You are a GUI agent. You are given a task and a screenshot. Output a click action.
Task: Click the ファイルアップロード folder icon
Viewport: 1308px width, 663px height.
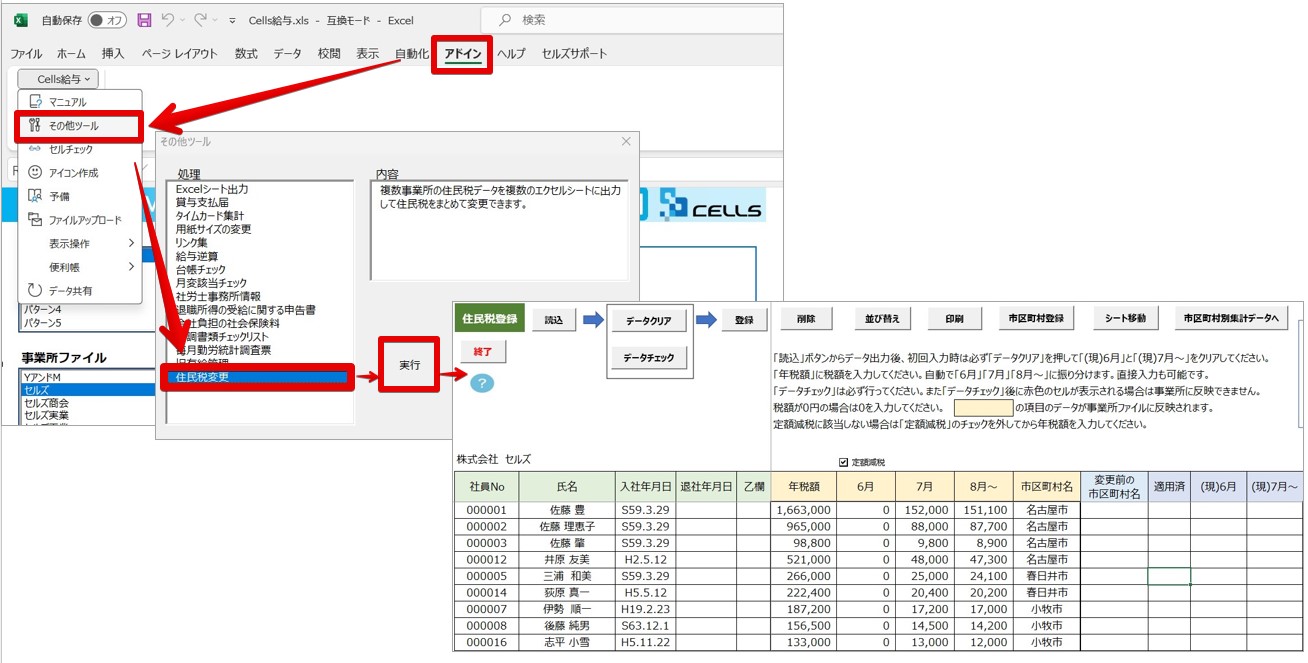pyautogui.click(x=36, y=220)
